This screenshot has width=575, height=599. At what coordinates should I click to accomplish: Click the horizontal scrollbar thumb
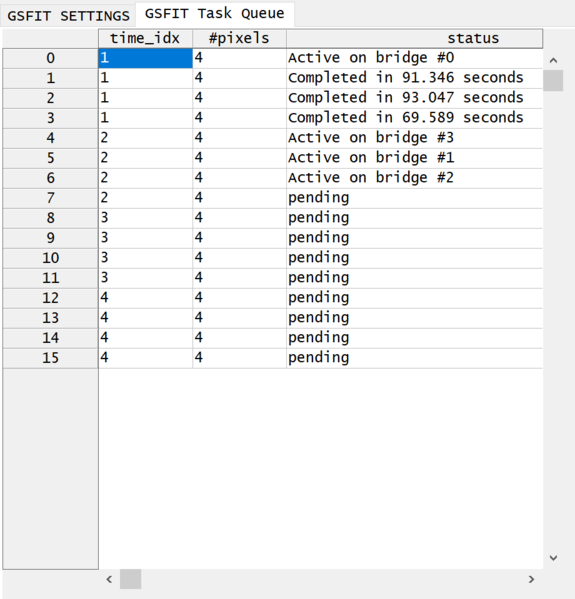coord(131,579)
